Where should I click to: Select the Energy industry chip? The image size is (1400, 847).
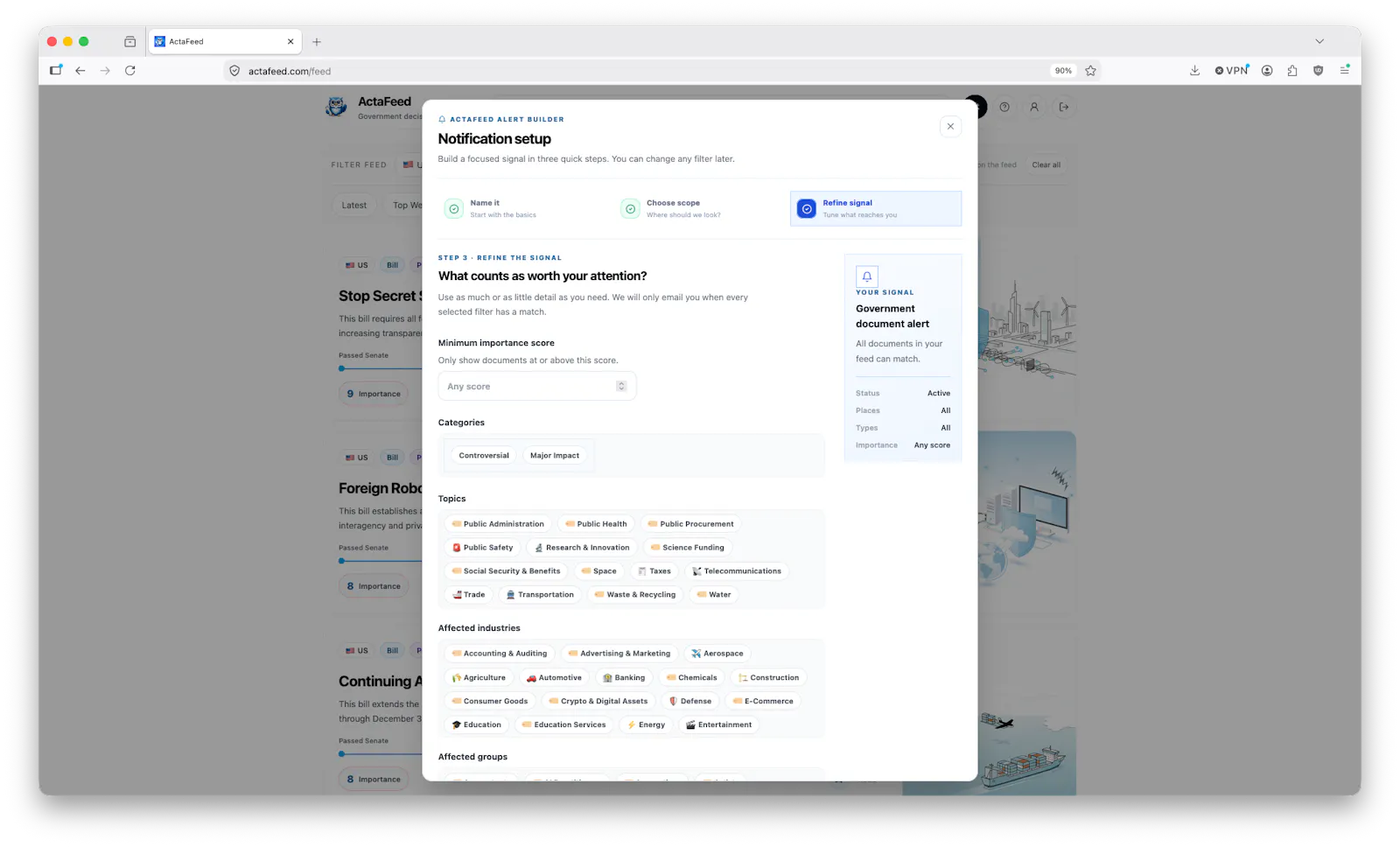[647, 724]
